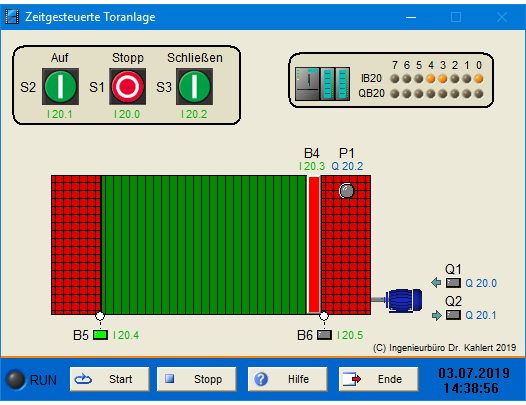Click the RUN status indicator lamp

tap(15, 380)
